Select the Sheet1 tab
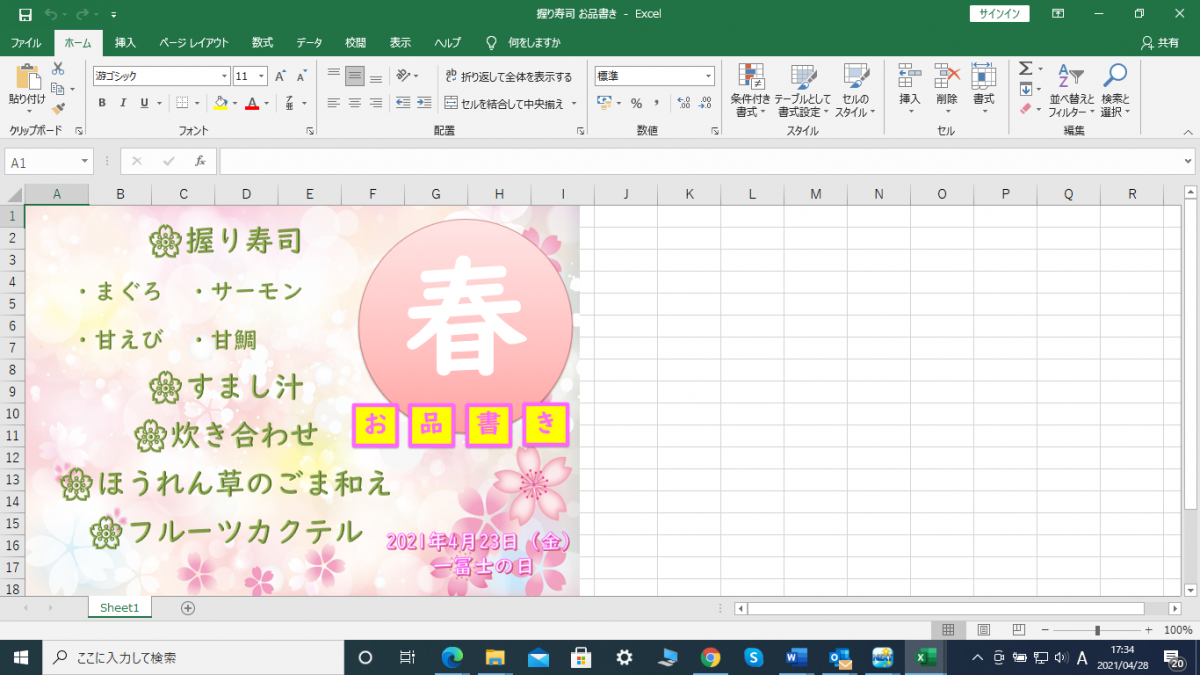The image size is (1200, 675). 119,608
